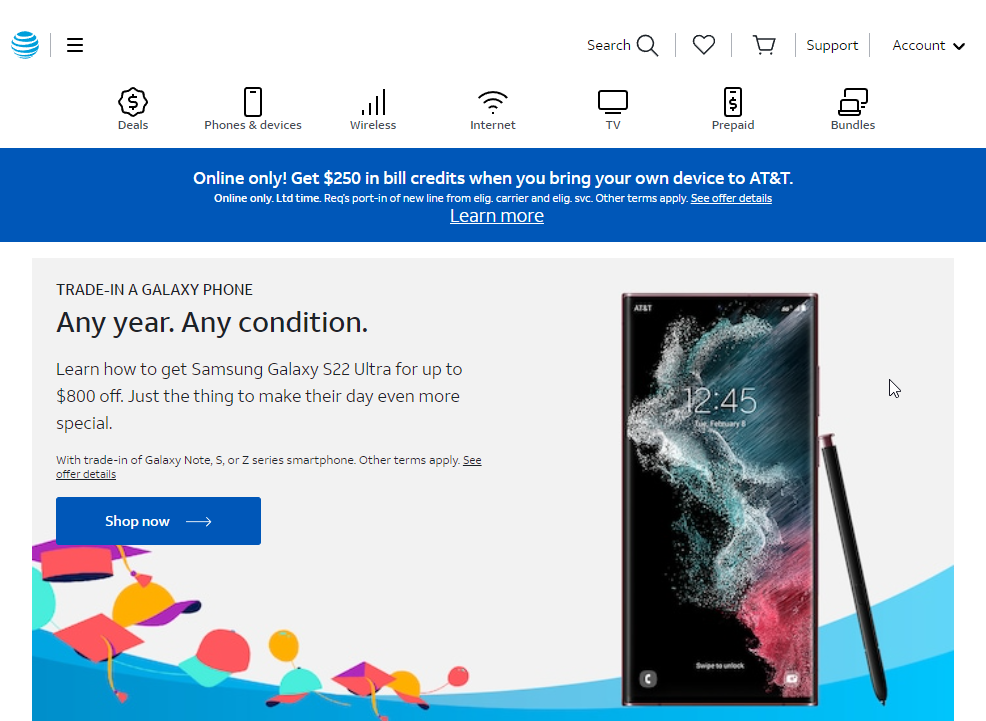
Task: Click the Galaxy S22 Ultra phone image
Action: coord(720,500)
